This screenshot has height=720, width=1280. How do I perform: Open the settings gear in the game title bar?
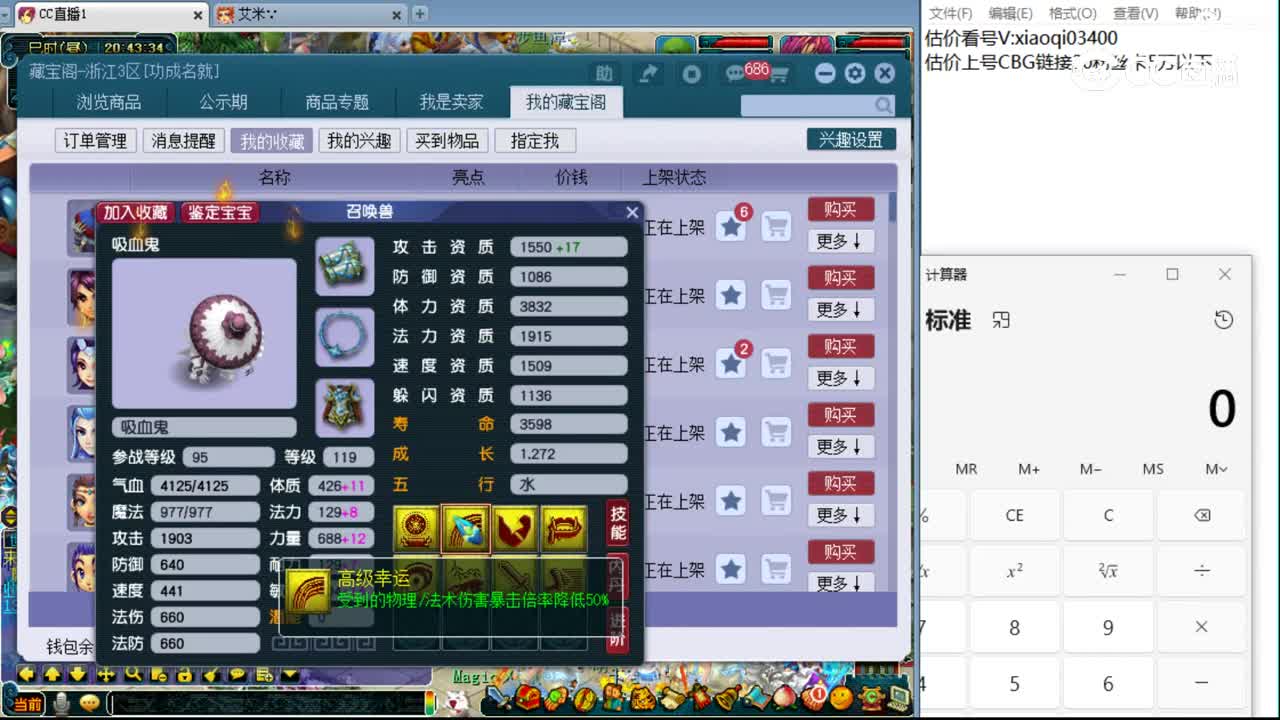855,73
